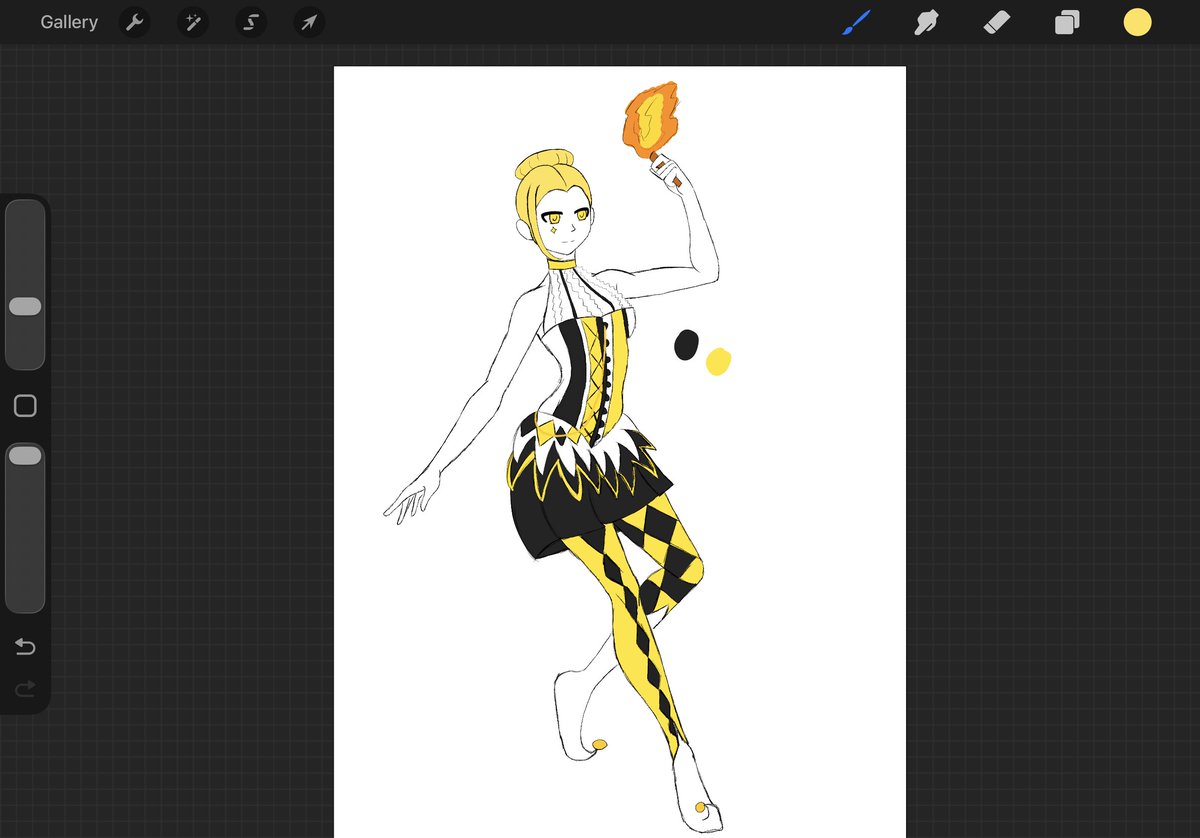The height and width of the screenshot is (838, 1200).
Task: Undo the last stroke
Action: (x=25, y=647)
